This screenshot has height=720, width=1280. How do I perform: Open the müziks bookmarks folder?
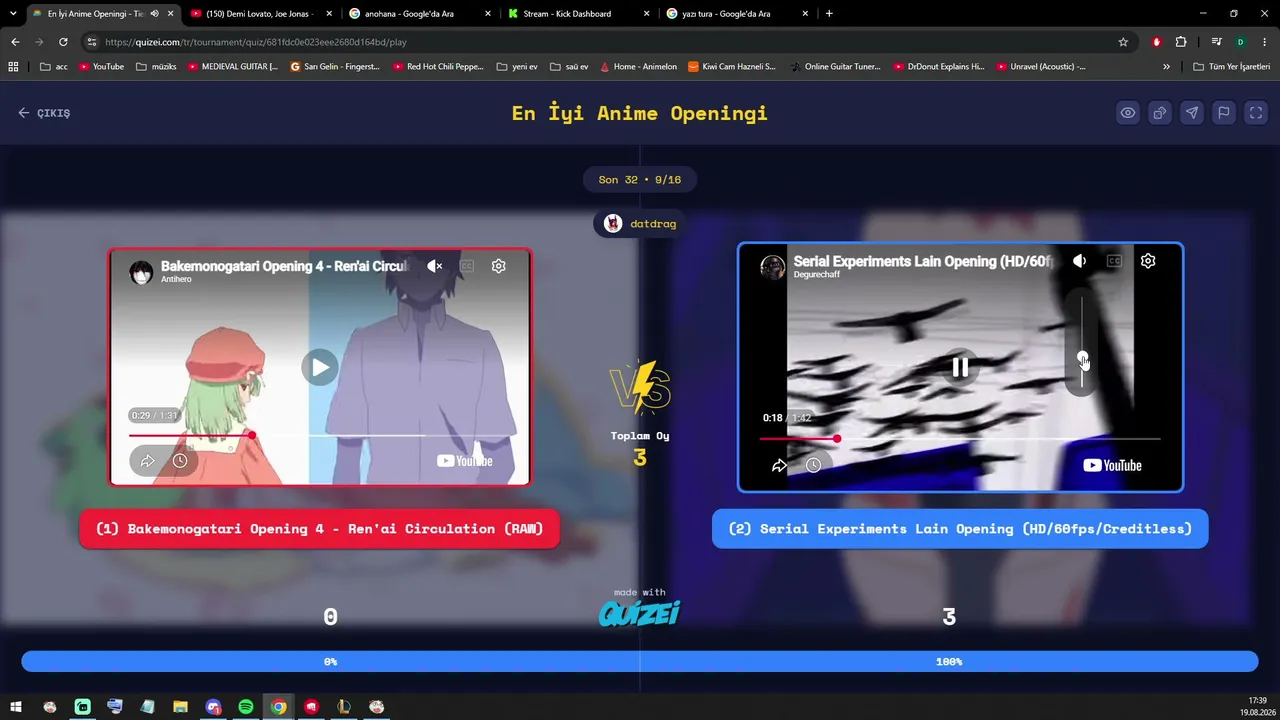[x=156, y=67]
